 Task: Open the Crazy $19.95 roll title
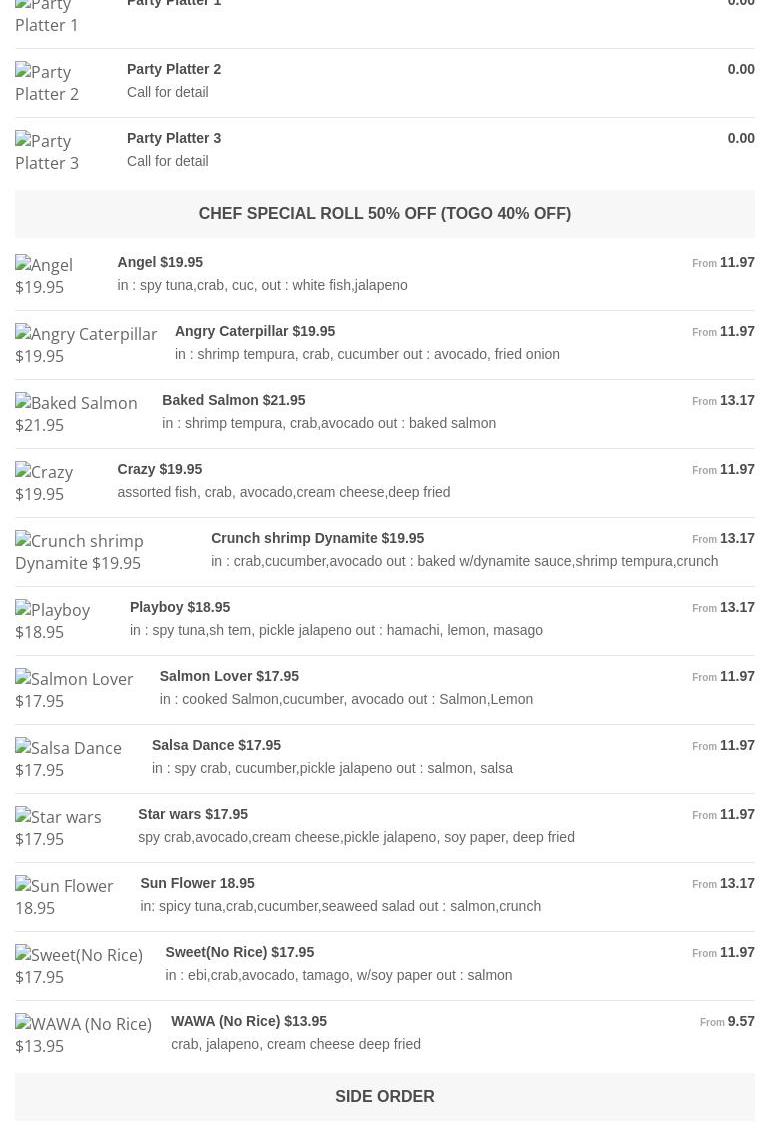(159, 469)
